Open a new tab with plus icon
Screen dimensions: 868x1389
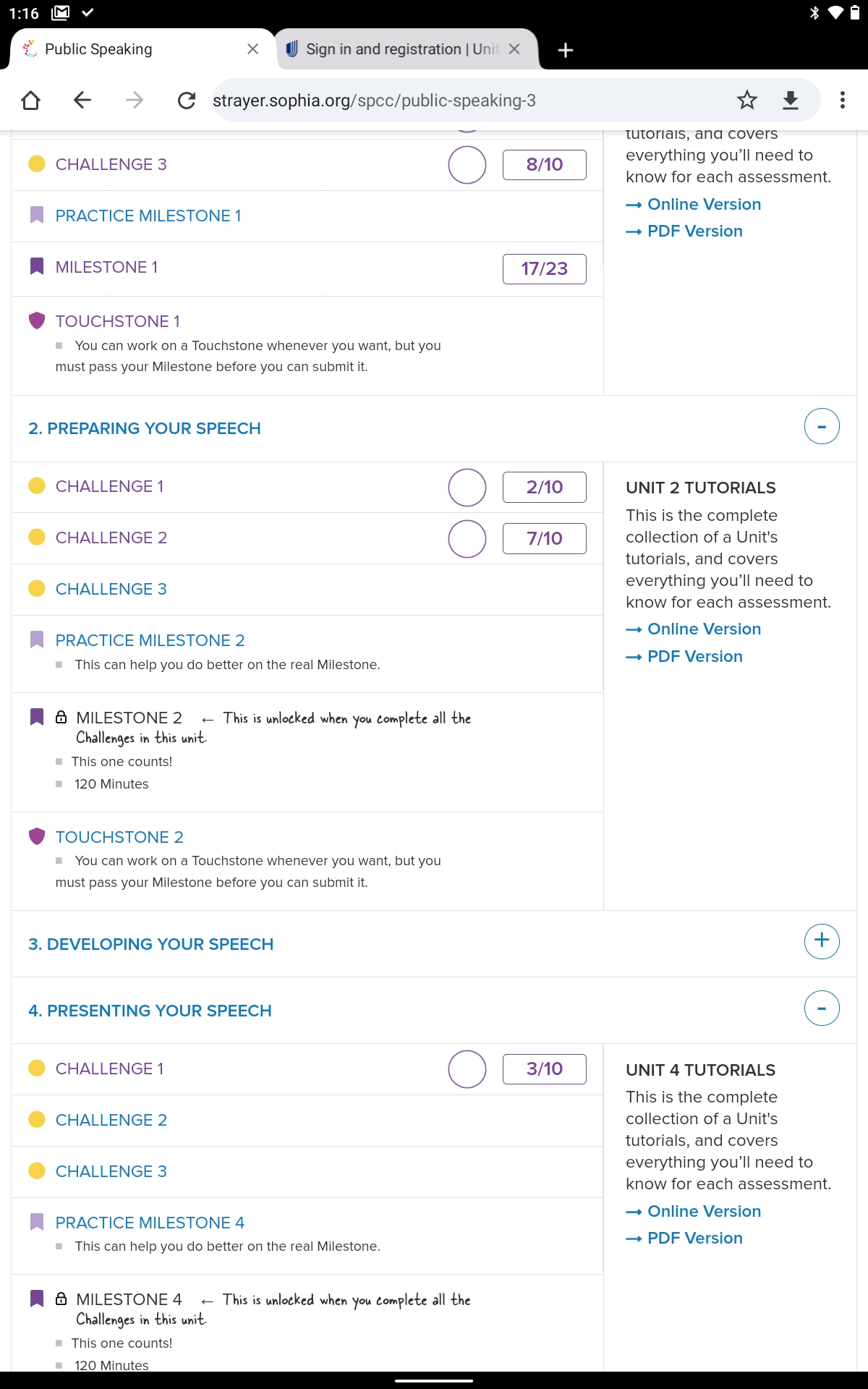point(566,49)
